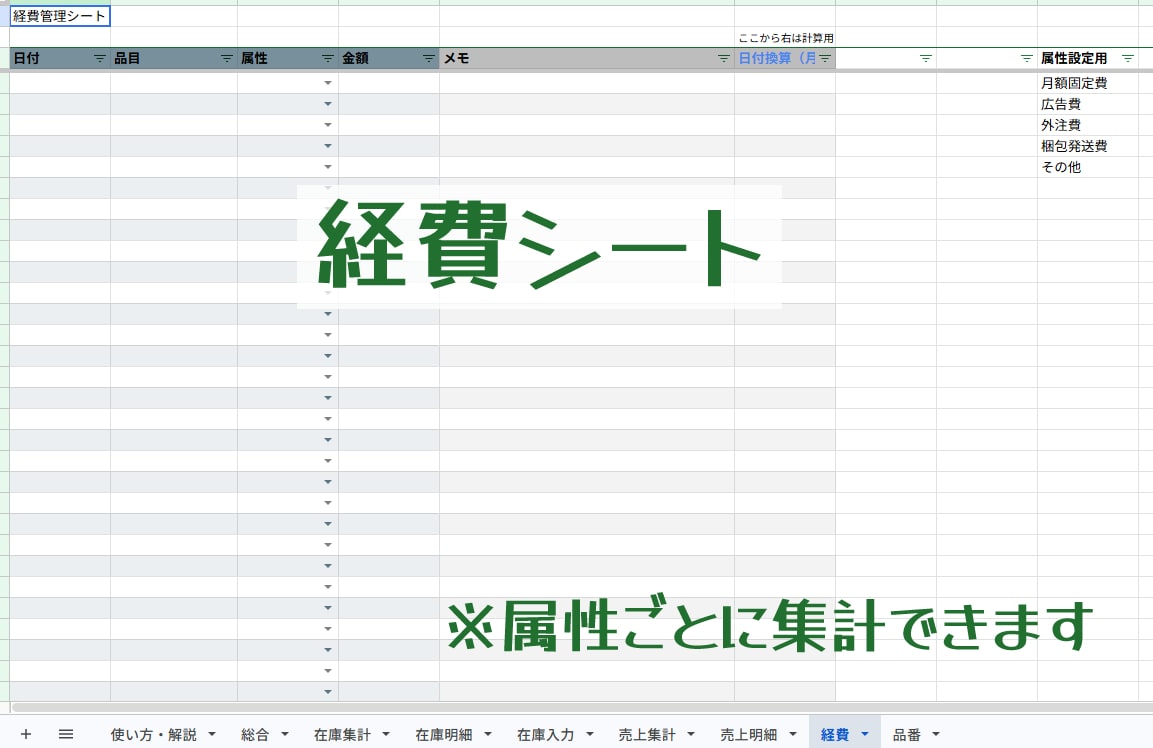Image resolution: width=1153 pixels, height=748 pixels.
Task: Open 在庫明細 tab menu arrow
Action: (x=488, y=734)
